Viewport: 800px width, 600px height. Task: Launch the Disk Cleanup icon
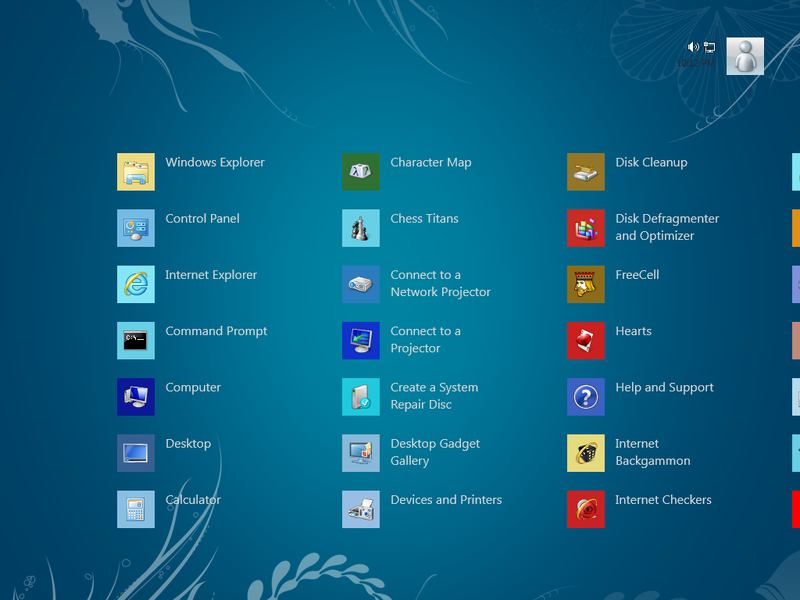586,172
